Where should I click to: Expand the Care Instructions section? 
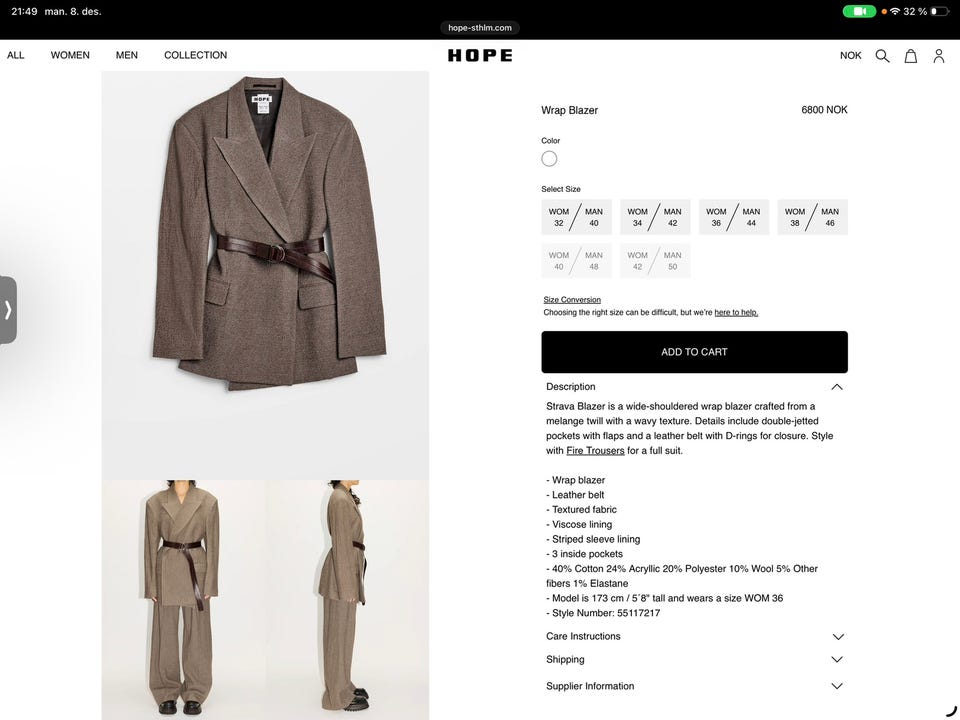[x=694, y=636]
